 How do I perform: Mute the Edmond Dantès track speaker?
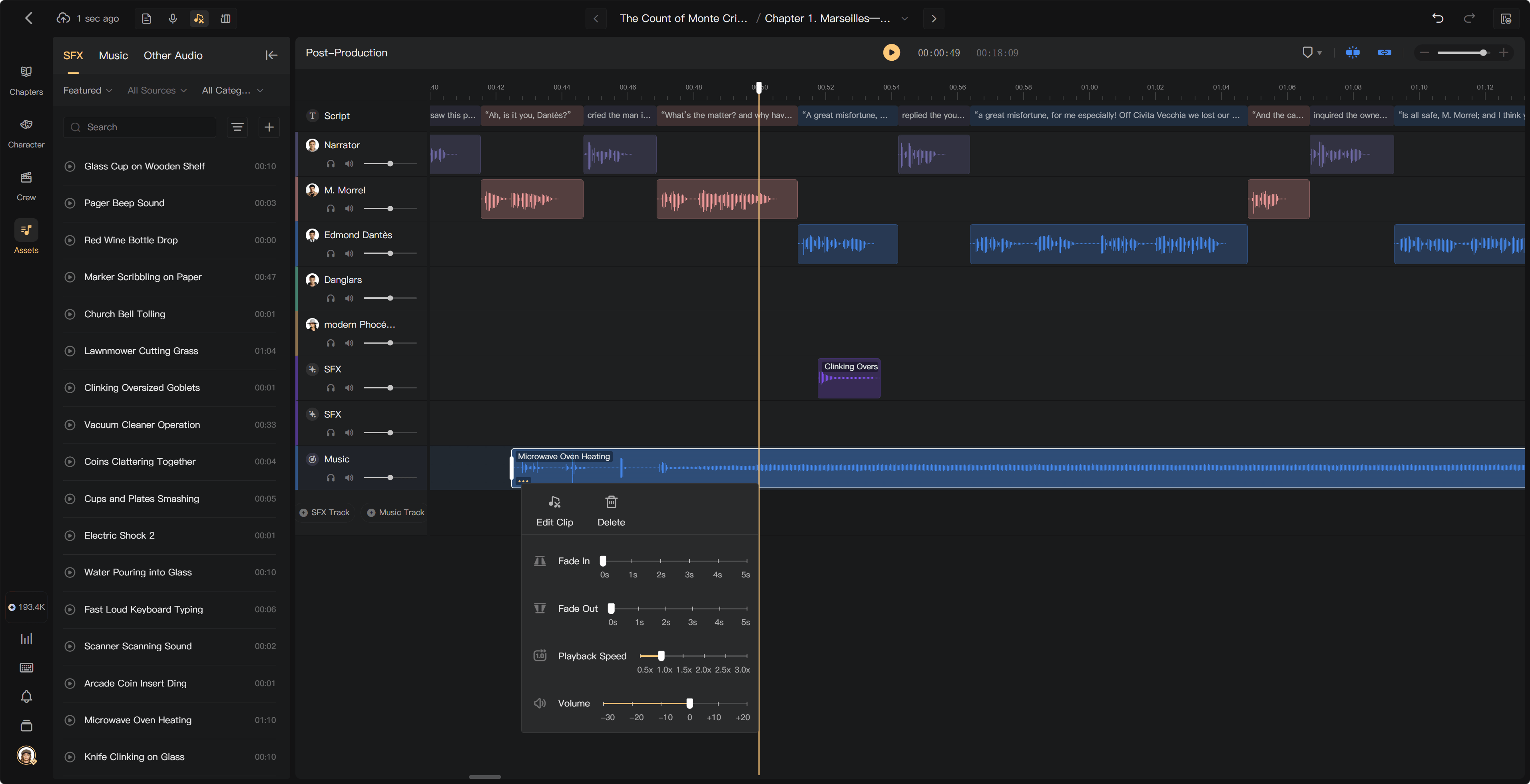point(350,254)
